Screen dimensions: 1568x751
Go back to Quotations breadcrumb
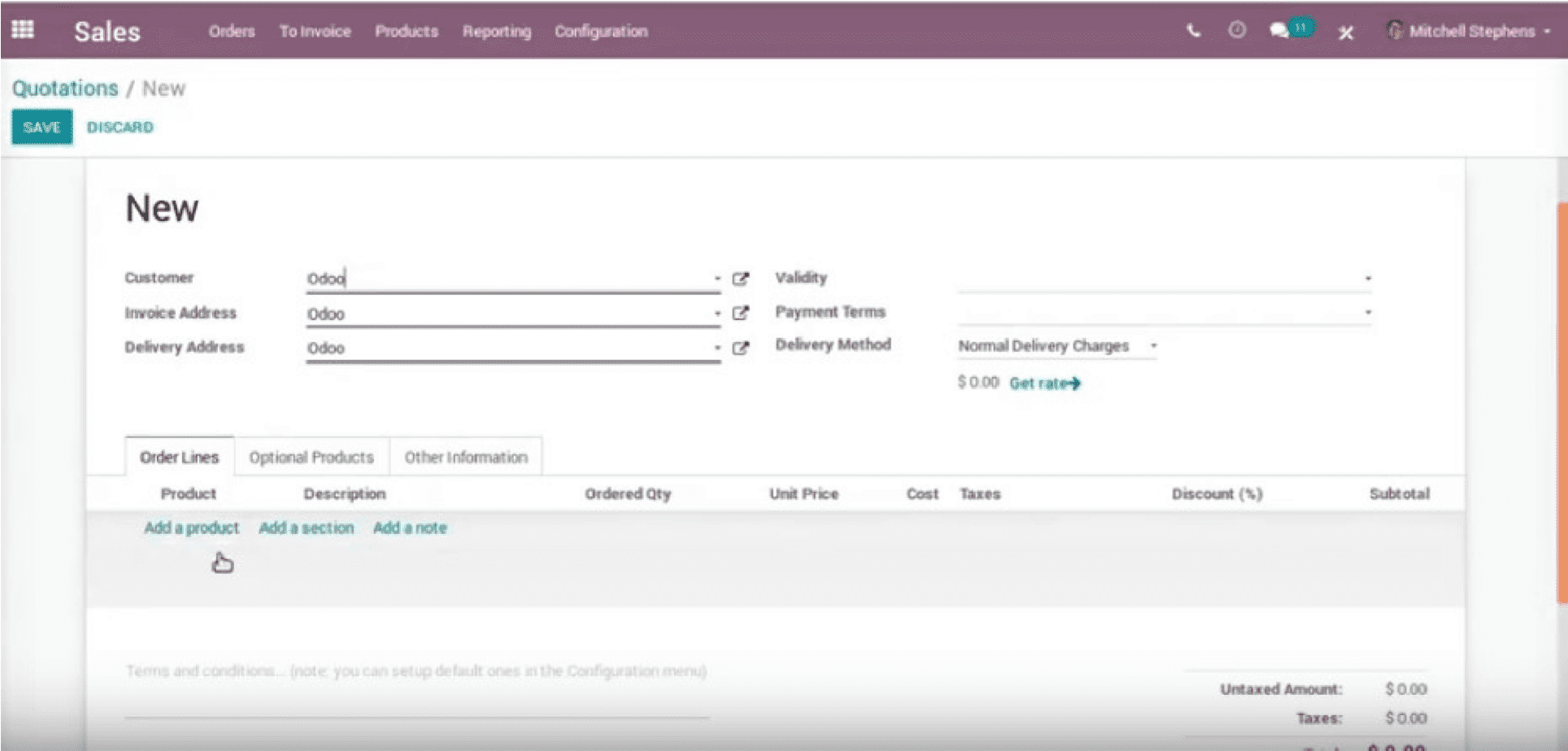coord(65,88)
